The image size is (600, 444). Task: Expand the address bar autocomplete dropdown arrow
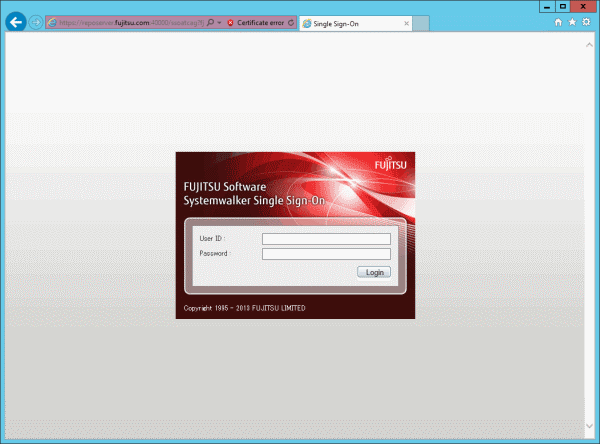pos(219,23)
